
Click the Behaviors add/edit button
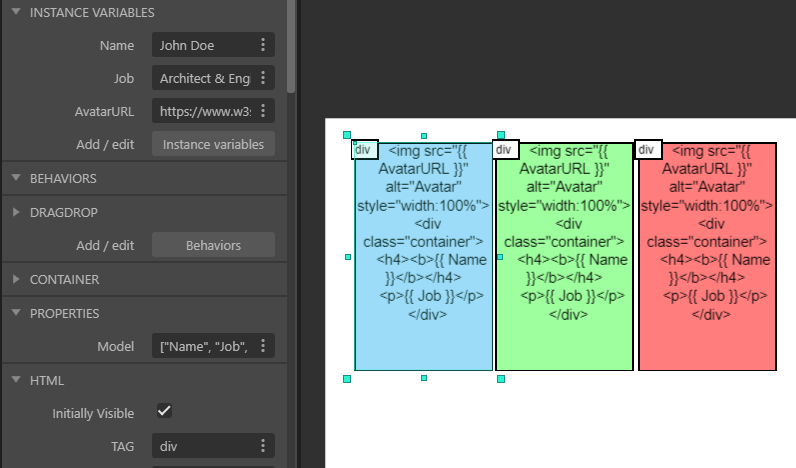[x=213, y=245]
